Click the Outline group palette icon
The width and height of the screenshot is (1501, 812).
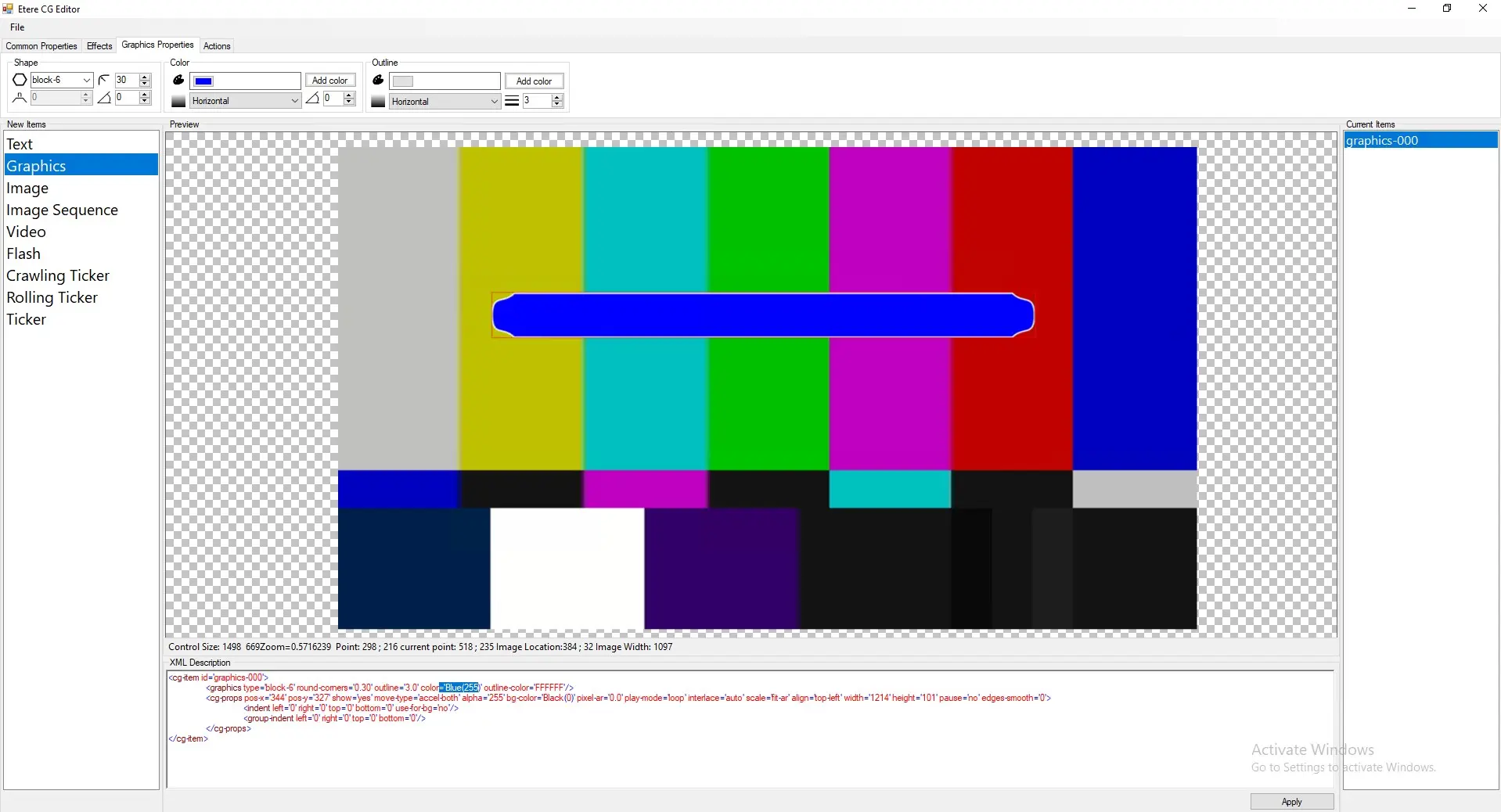coord(378,81)
